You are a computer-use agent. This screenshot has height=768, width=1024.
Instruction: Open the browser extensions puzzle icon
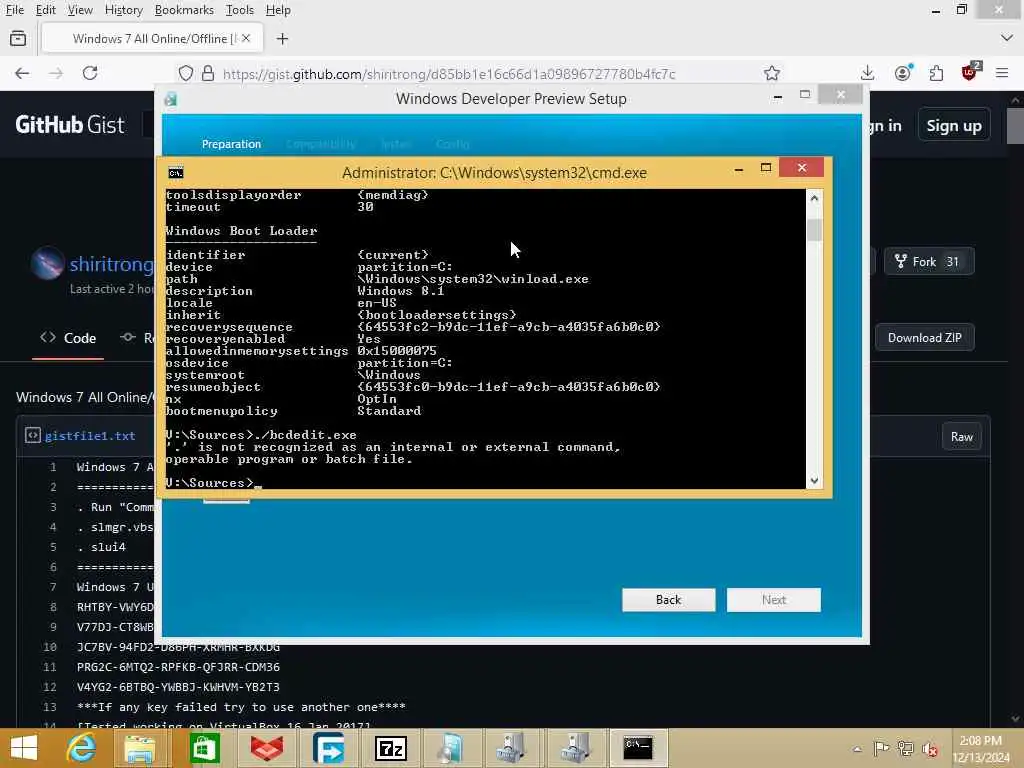[x=936, y=73]
